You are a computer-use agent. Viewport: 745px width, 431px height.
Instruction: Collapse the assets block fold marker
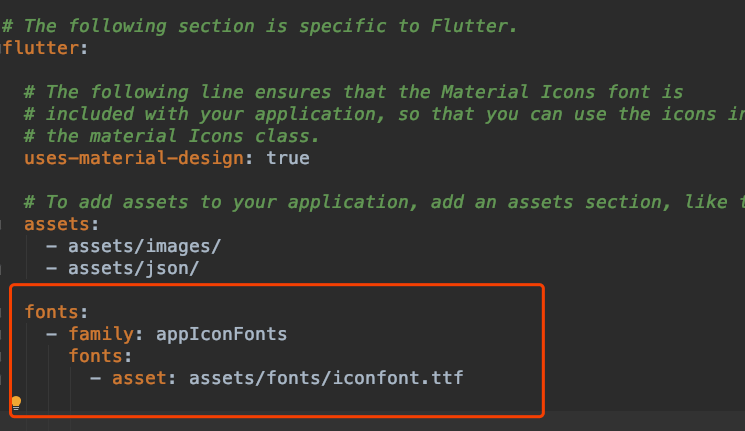[x=1, y=224]
